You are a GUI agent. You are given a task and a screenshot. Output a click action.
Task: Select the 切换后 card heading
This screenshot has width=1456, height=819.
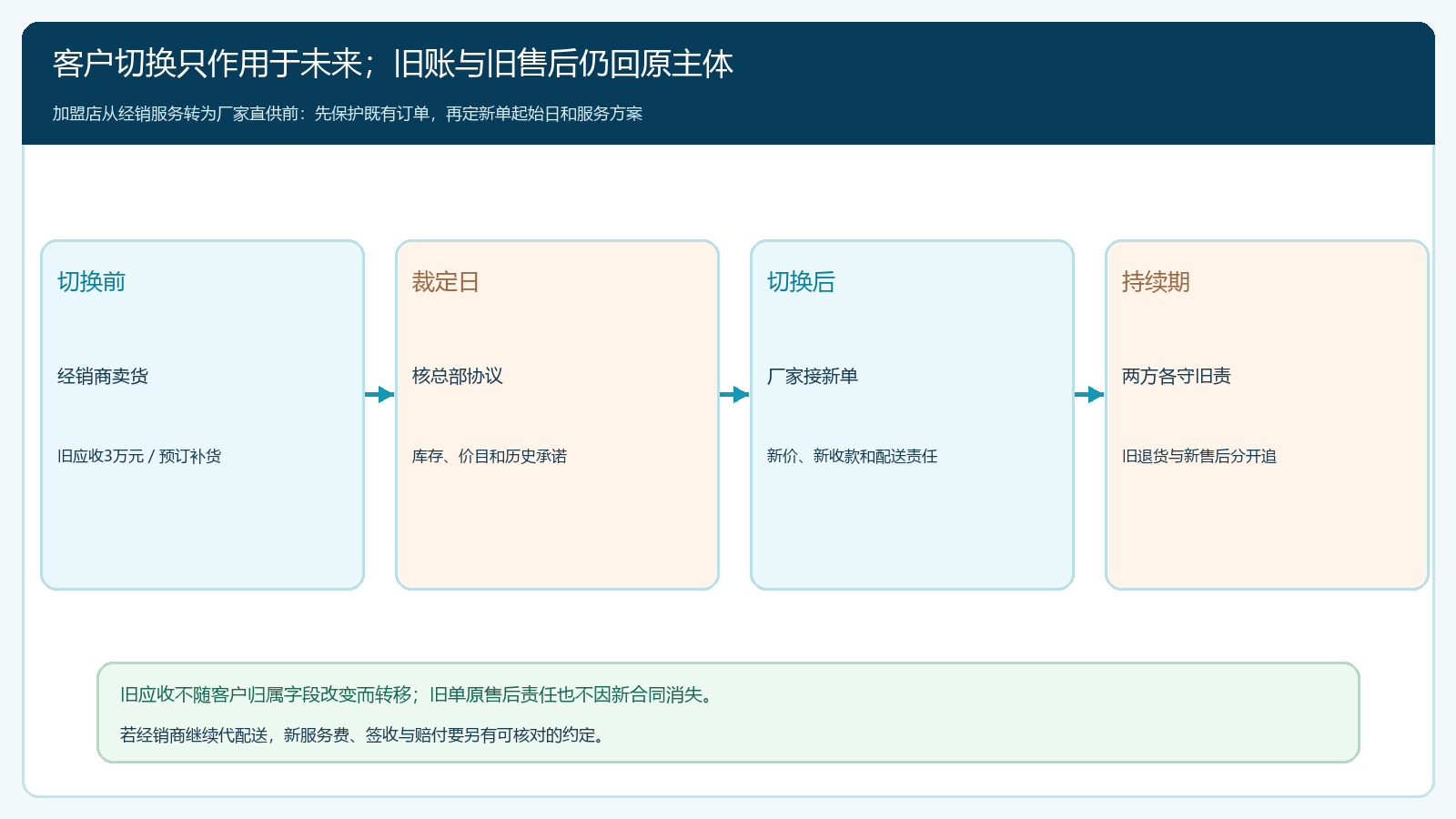coord(801,282)
